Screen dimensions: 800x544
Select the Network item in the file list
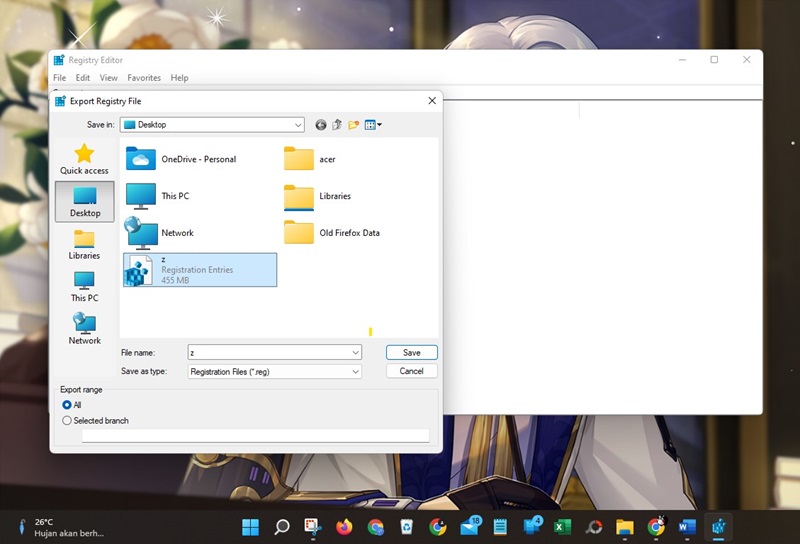point(159,233)
